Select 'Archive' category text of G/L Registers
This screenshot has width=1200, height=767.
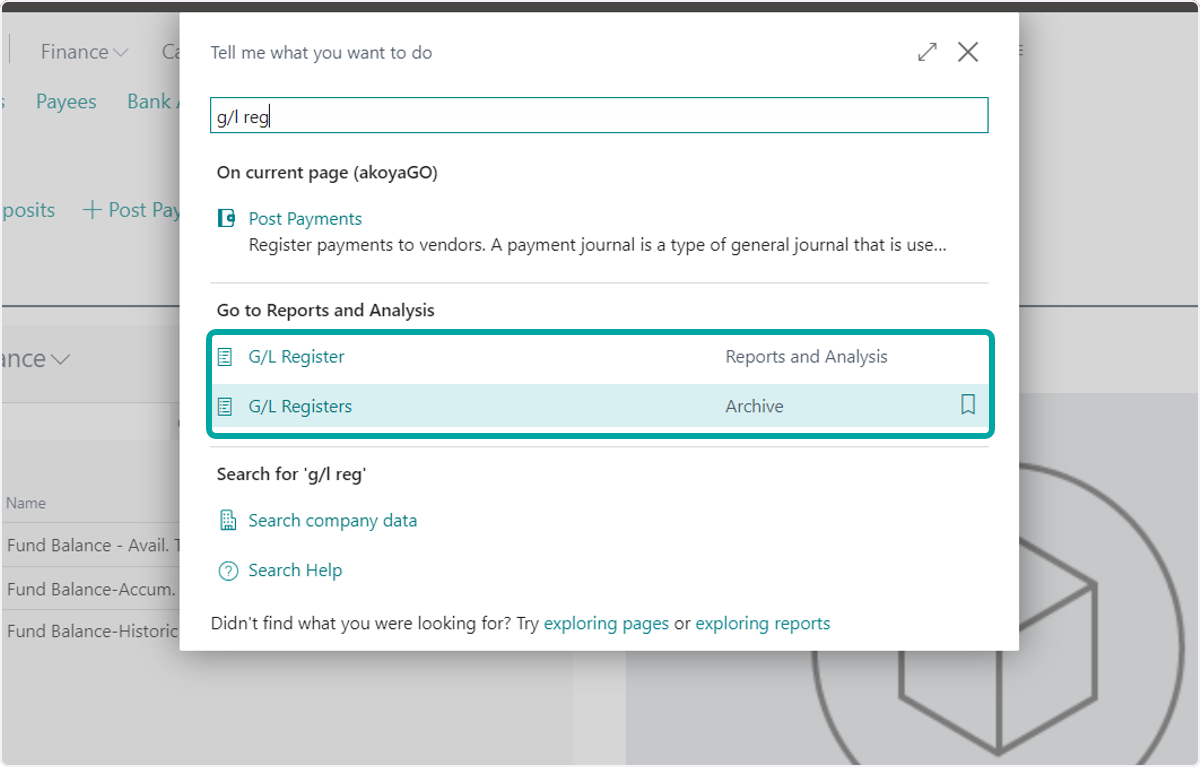click(754, 406)
